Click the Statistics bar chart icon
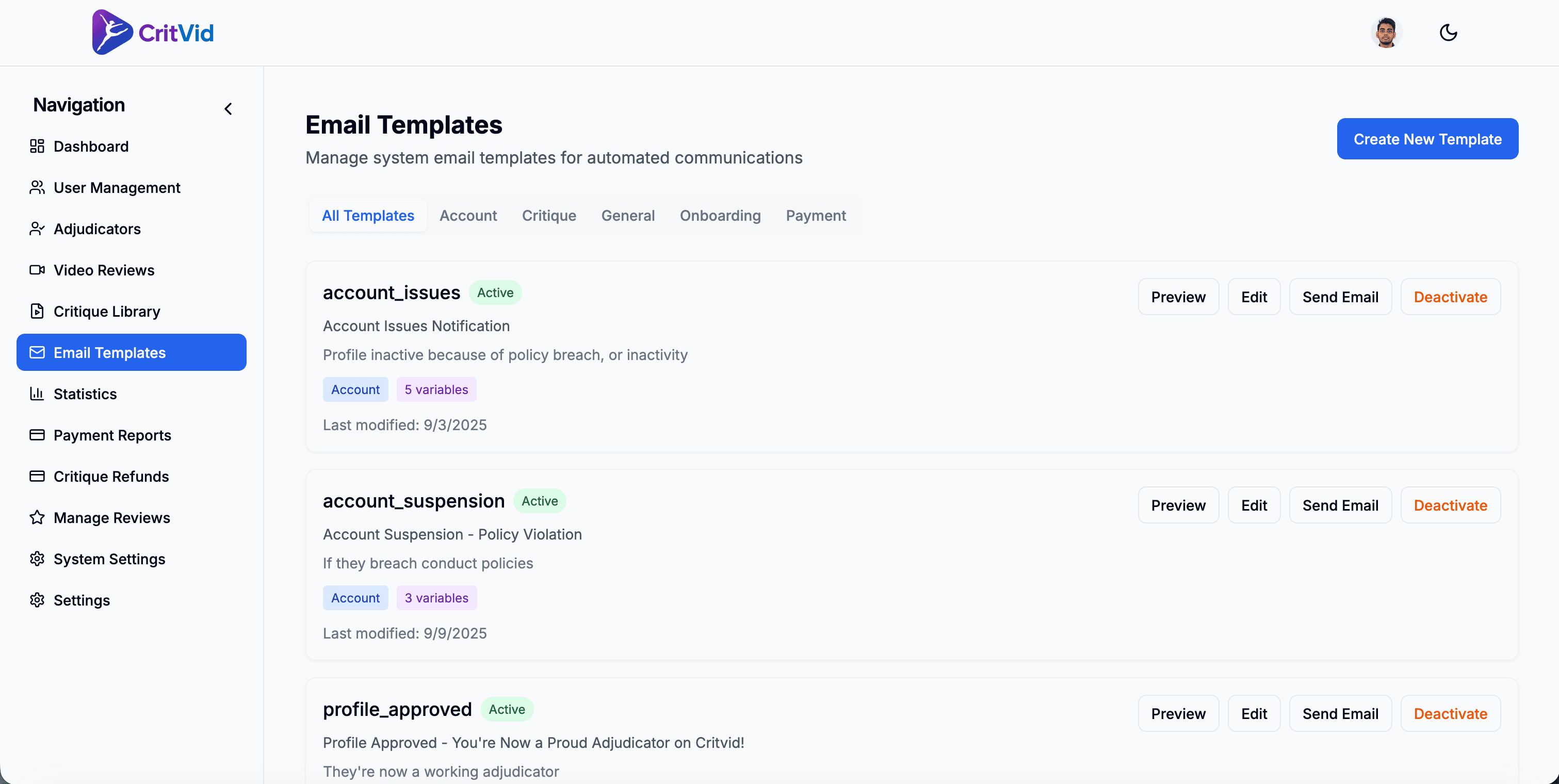1559x784 pixels. click(37, 394)
